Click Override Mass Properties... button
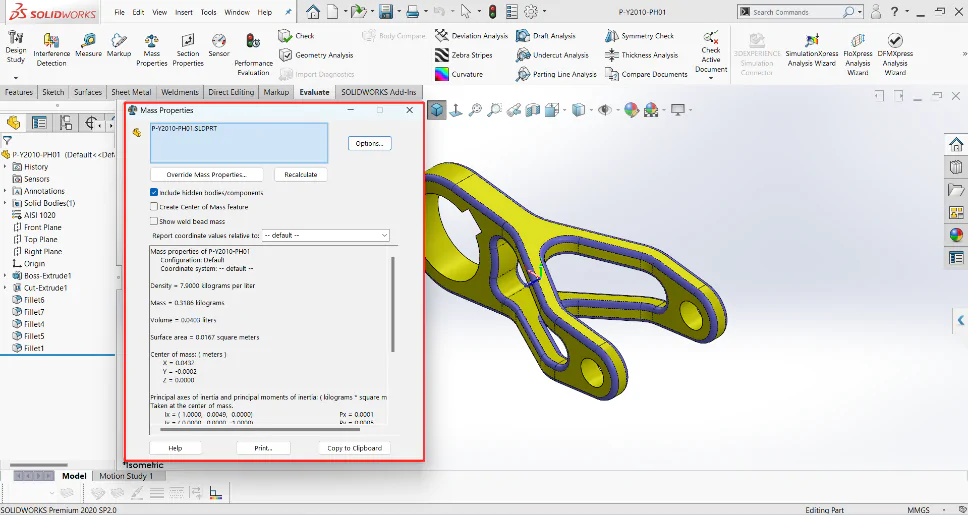 207,175
